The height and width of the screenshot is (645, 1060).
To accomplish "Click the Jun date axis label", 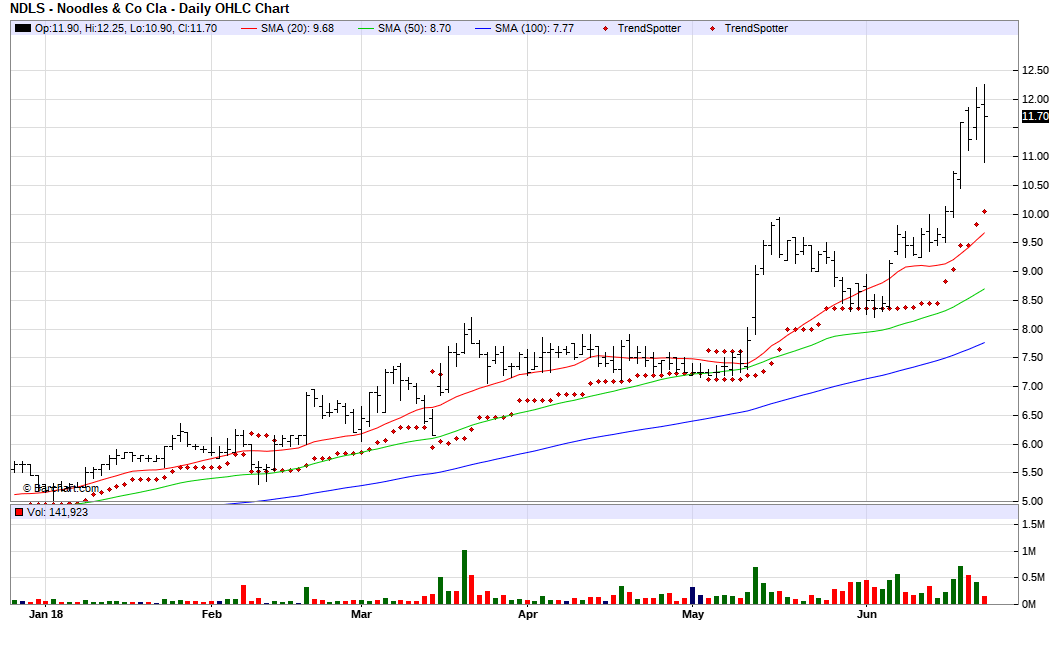I will tap(867, 614).
